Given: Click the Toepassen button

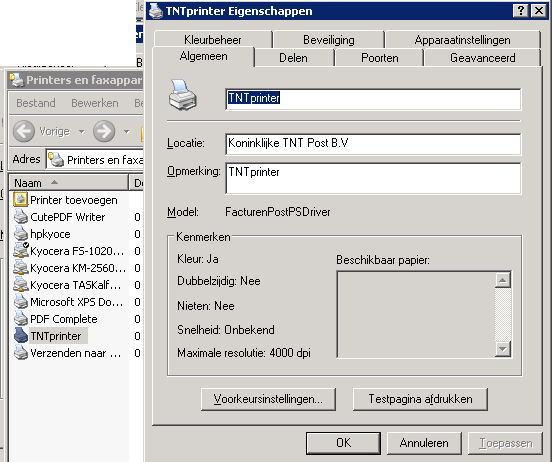Looking at the screenshot, I should coord(506,443).
